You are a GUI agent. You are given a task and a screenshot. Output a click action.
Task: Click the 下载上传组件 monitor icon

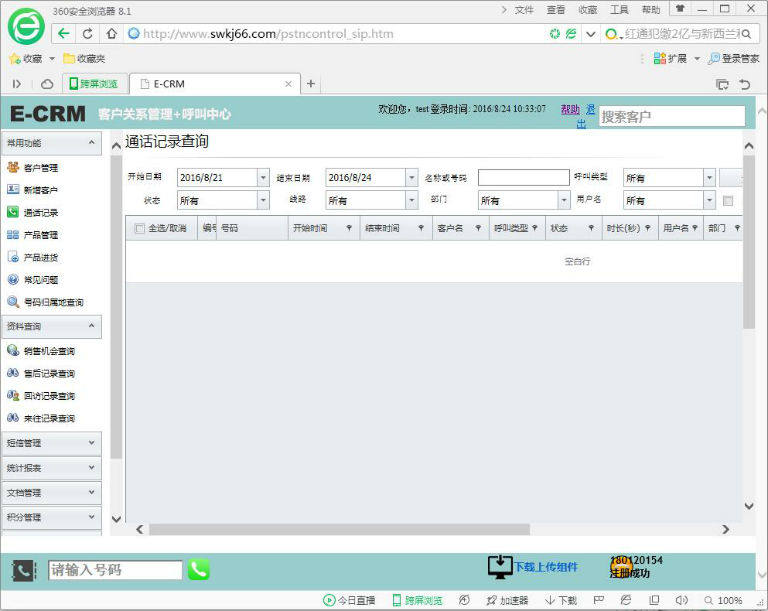[500, 567]
